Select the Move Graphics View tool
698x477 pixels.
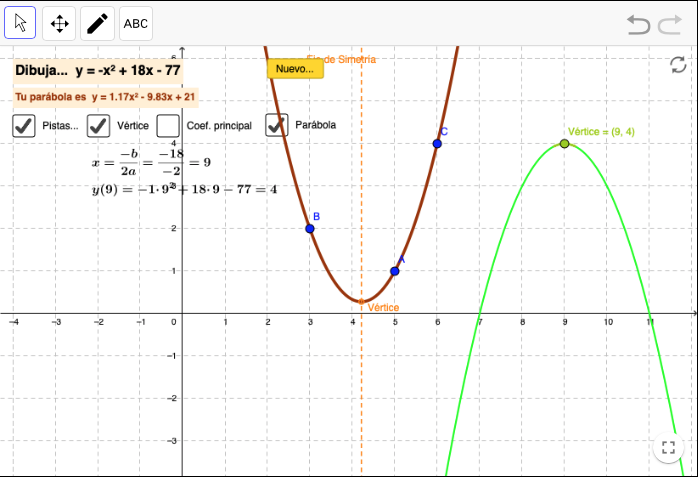[x=59, y=23]
